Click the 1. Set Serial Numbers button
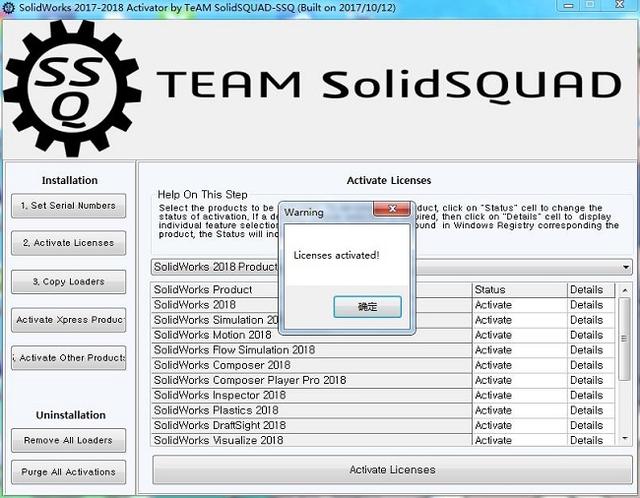640x498 pixels. [69, 206]
